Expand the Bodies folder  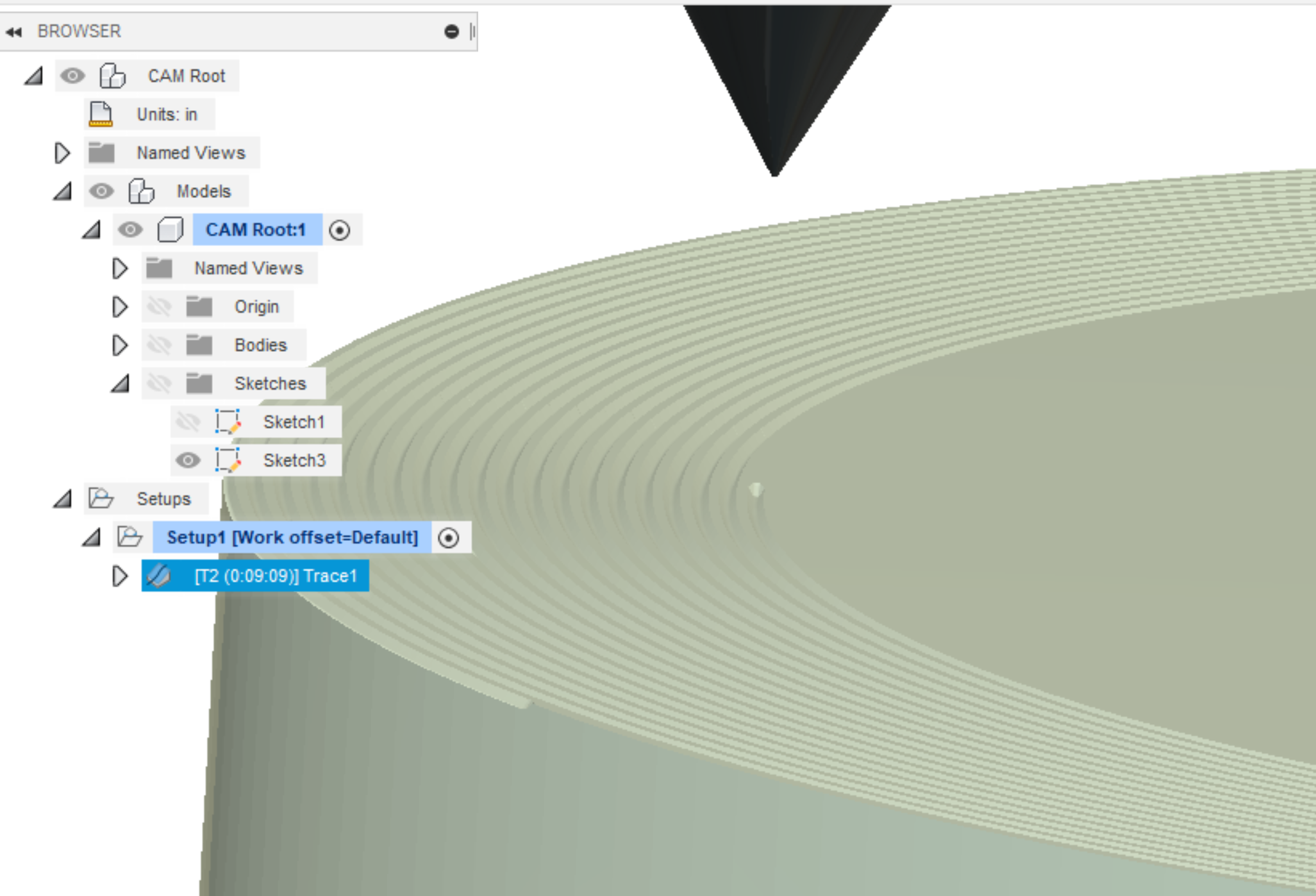click(x=119, y=345)
